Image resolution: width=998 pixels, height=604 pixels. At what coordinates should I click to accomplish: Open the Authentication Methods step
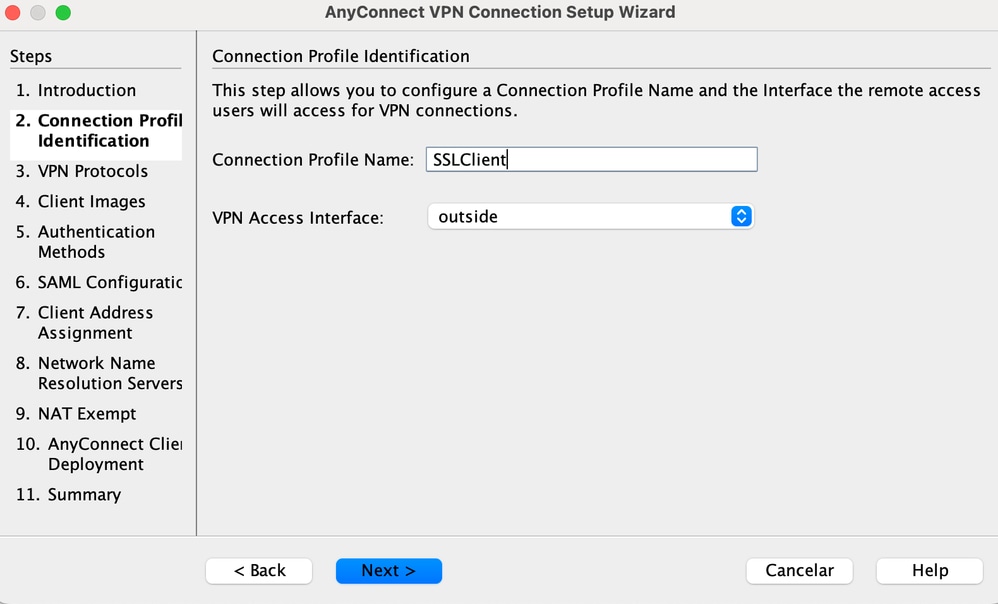pos(96,242)
